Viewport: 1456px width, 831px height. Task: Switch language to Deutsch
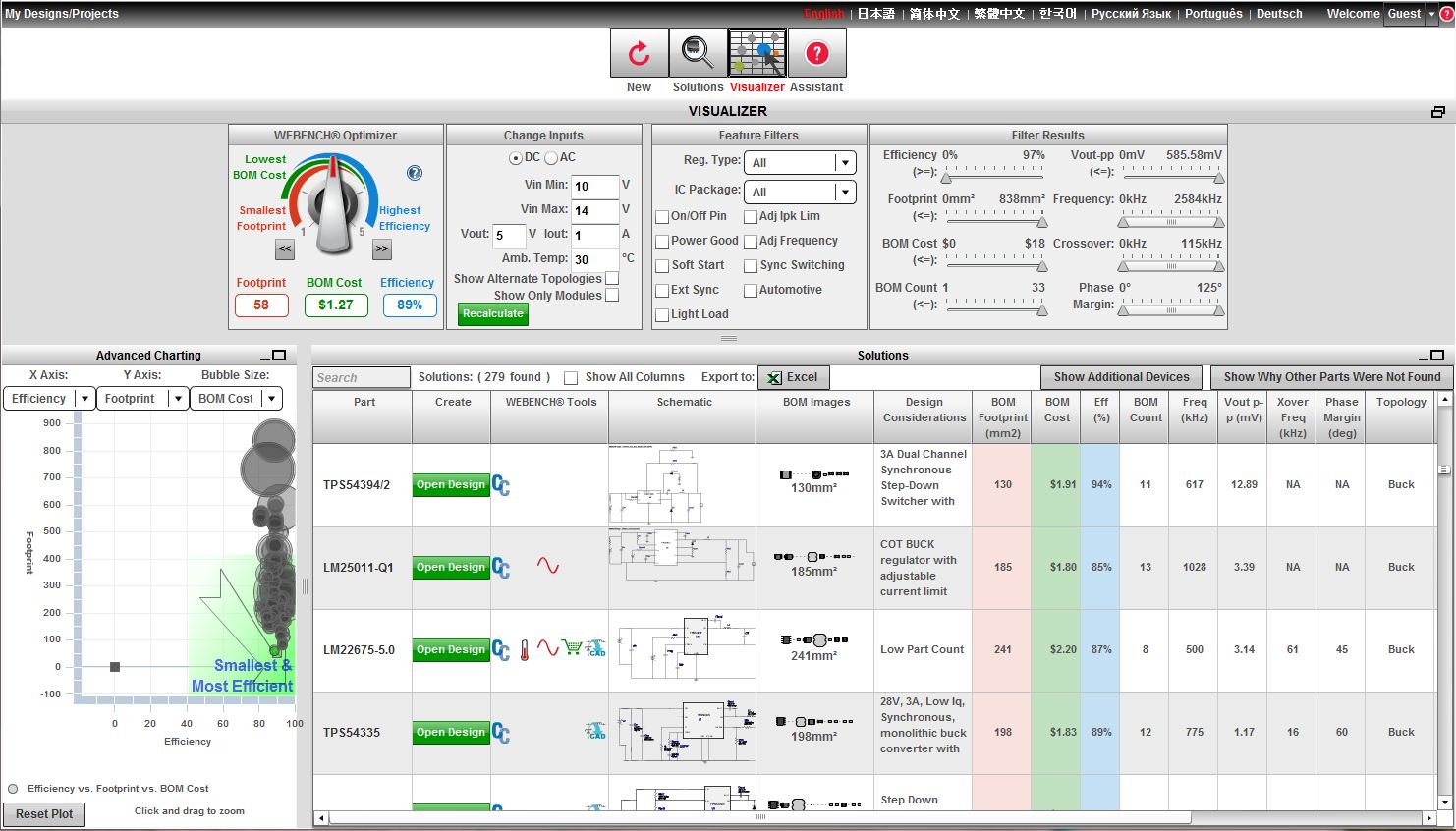[1279, 14]
